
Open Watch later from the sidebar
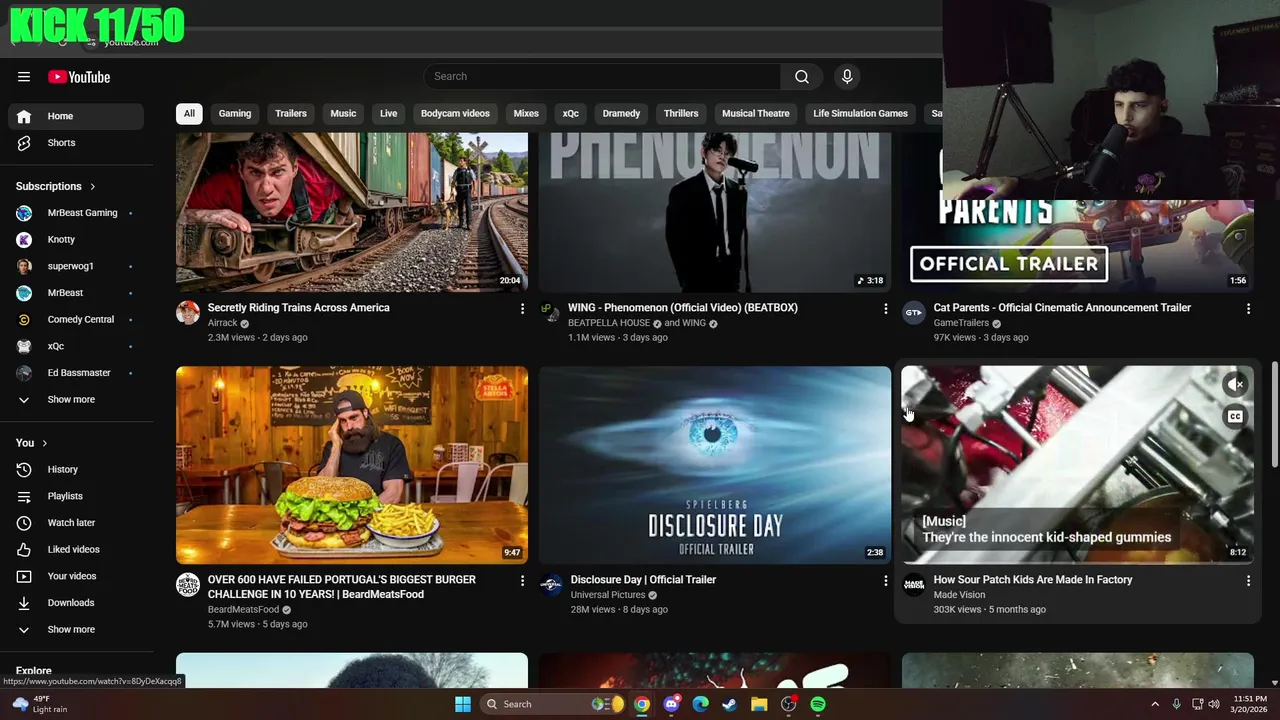[76, 523]
